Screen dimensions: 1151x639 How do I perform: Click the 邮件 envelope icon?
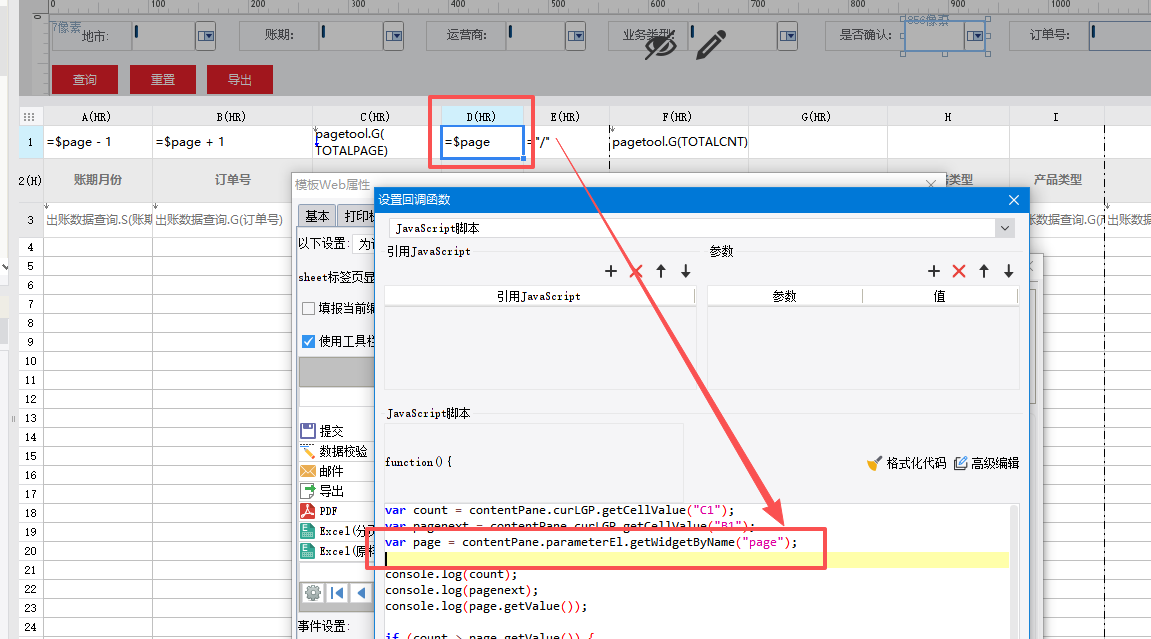coord(308,471)
